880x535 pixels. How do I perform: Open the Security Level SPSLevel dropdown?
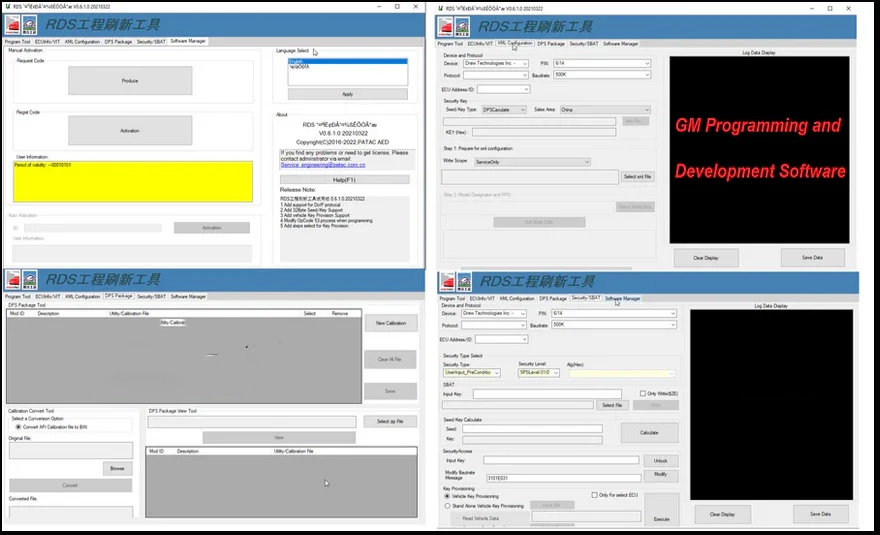(538, 373)
